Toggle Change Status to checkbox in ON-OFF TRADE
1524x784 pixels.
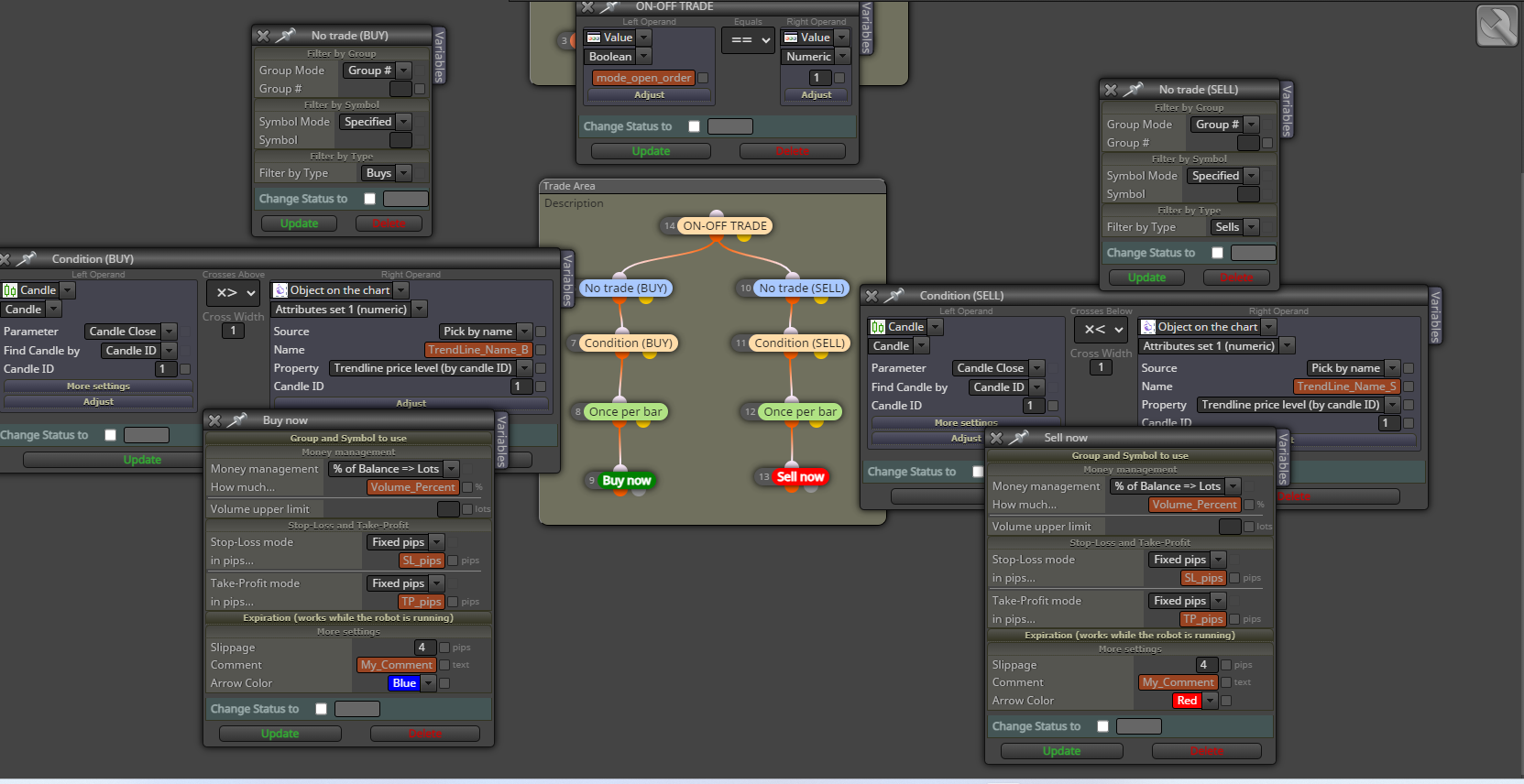tap(694, 126)
